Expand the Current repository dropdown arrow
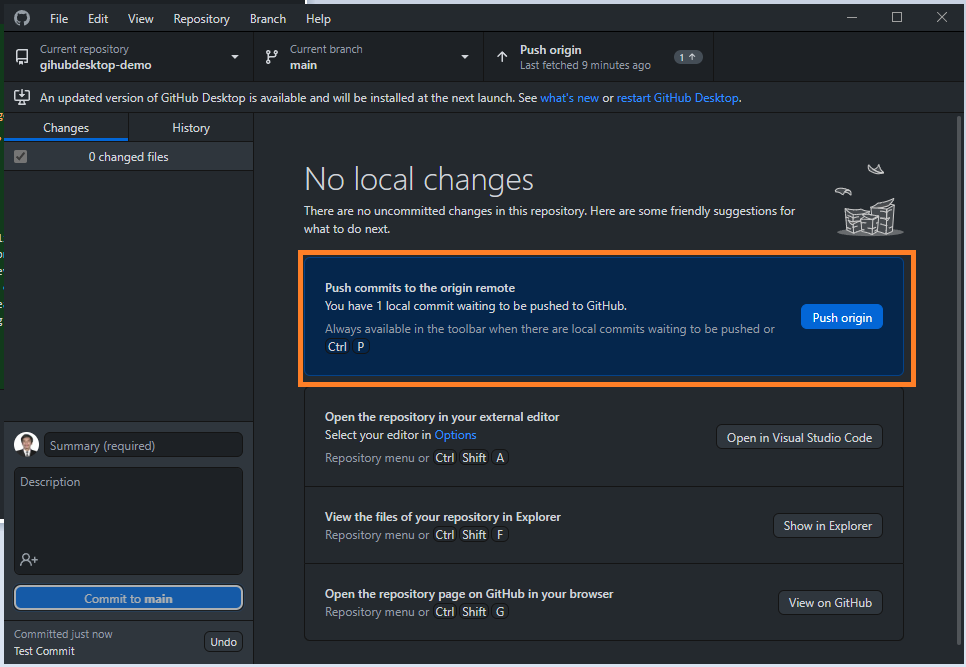Viewport: 966px width, 667px height. (235, 57)
